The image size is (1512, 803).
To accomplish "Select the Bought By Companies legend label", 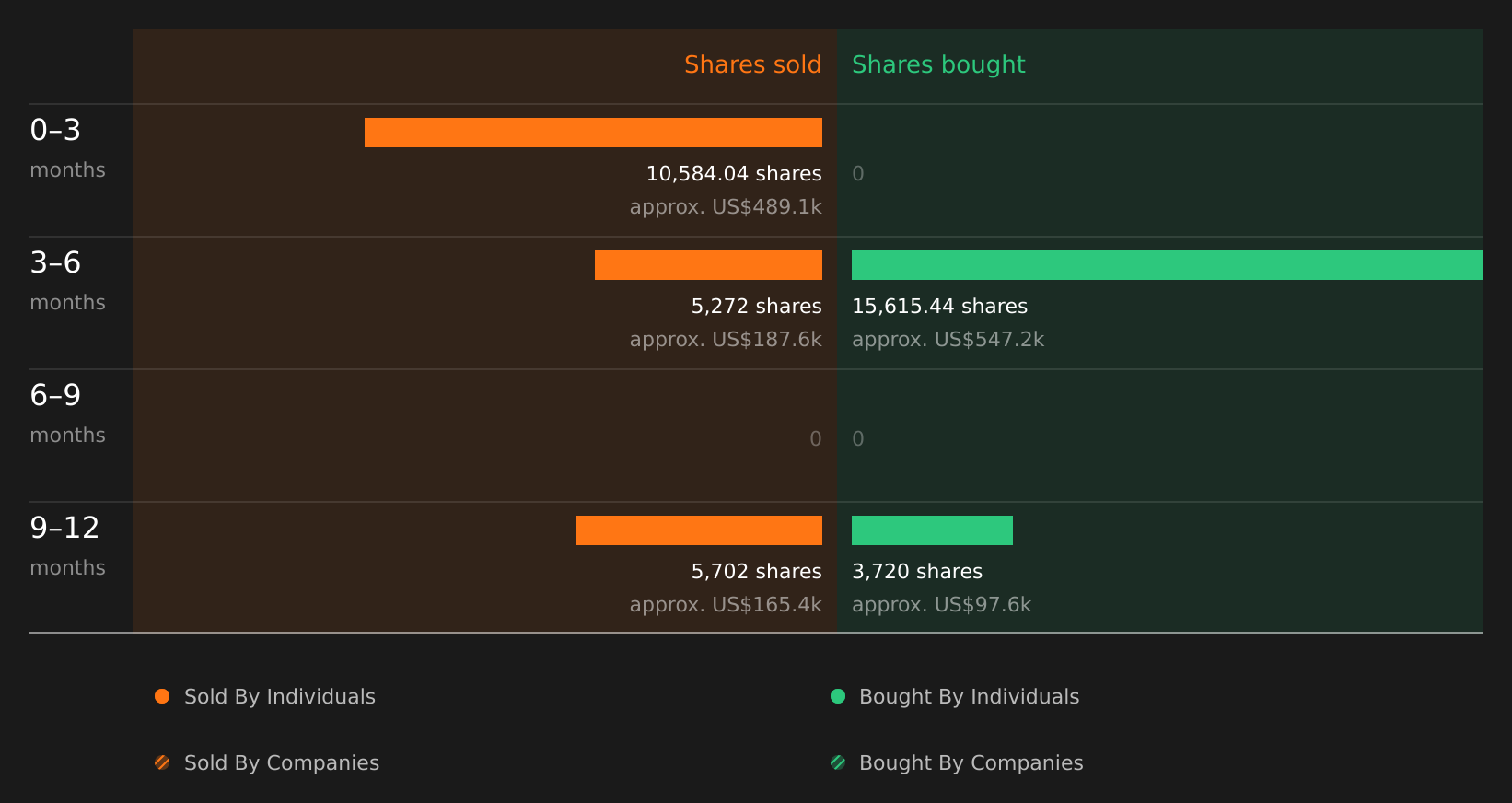I will point(971,762).
